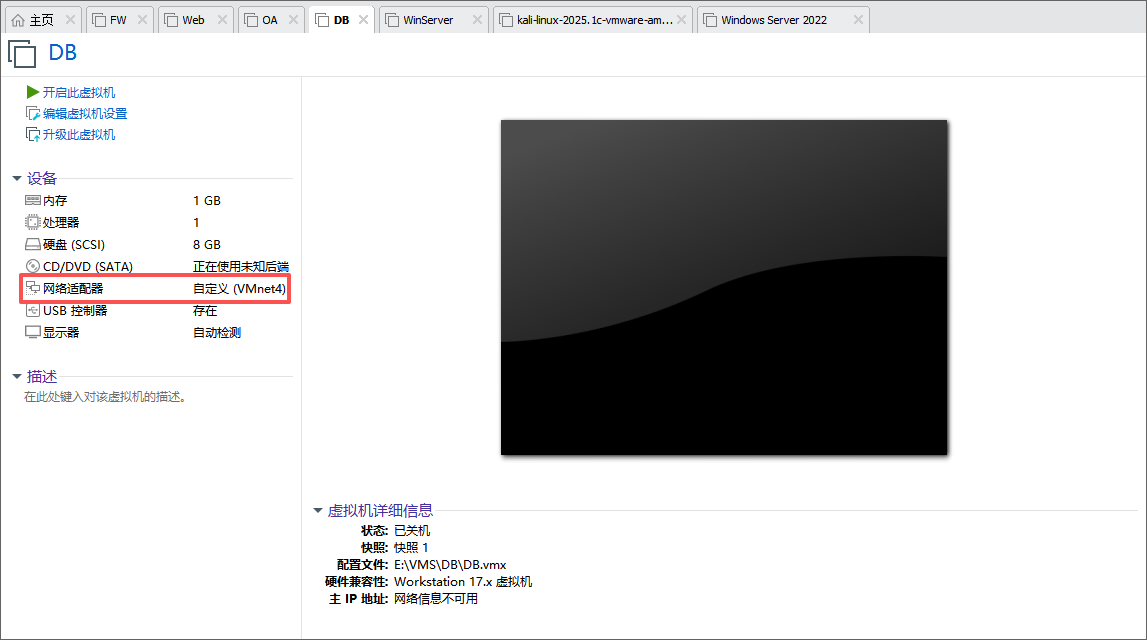
Task: Click the 1 GB memory value
Action: coord(207,200)
